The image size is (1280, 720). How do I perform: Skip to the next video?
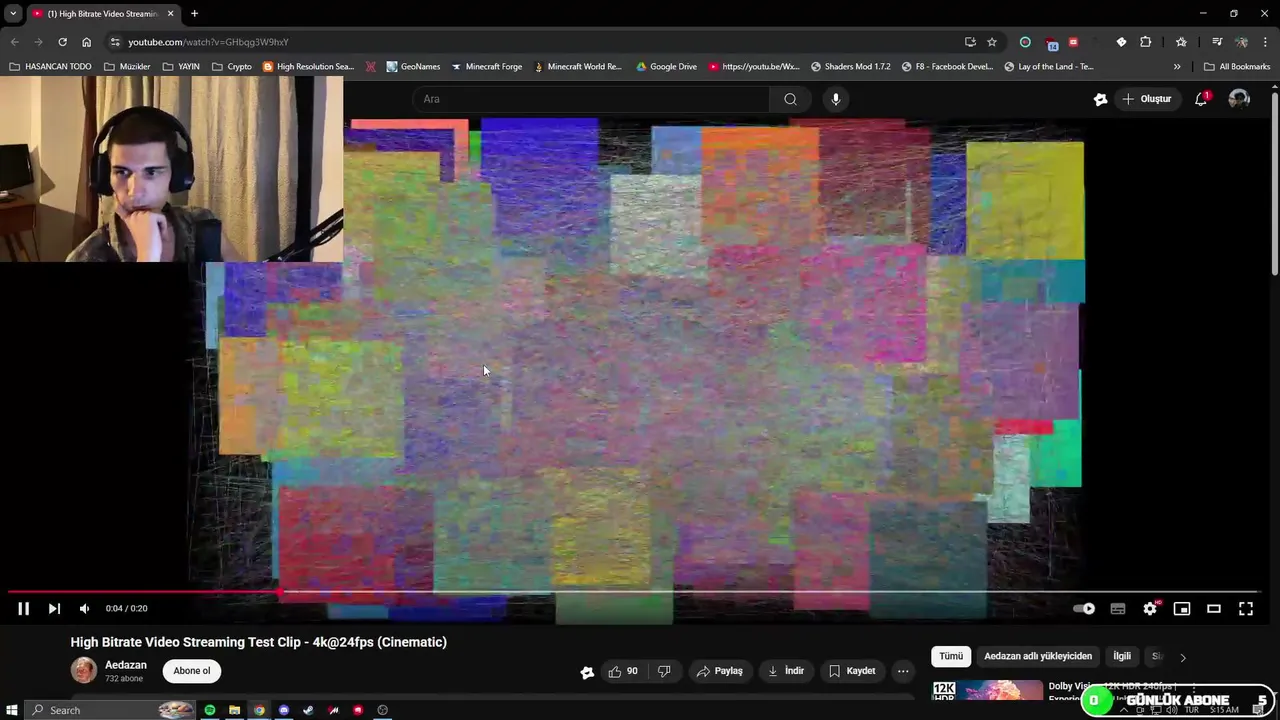coord(54,608)
